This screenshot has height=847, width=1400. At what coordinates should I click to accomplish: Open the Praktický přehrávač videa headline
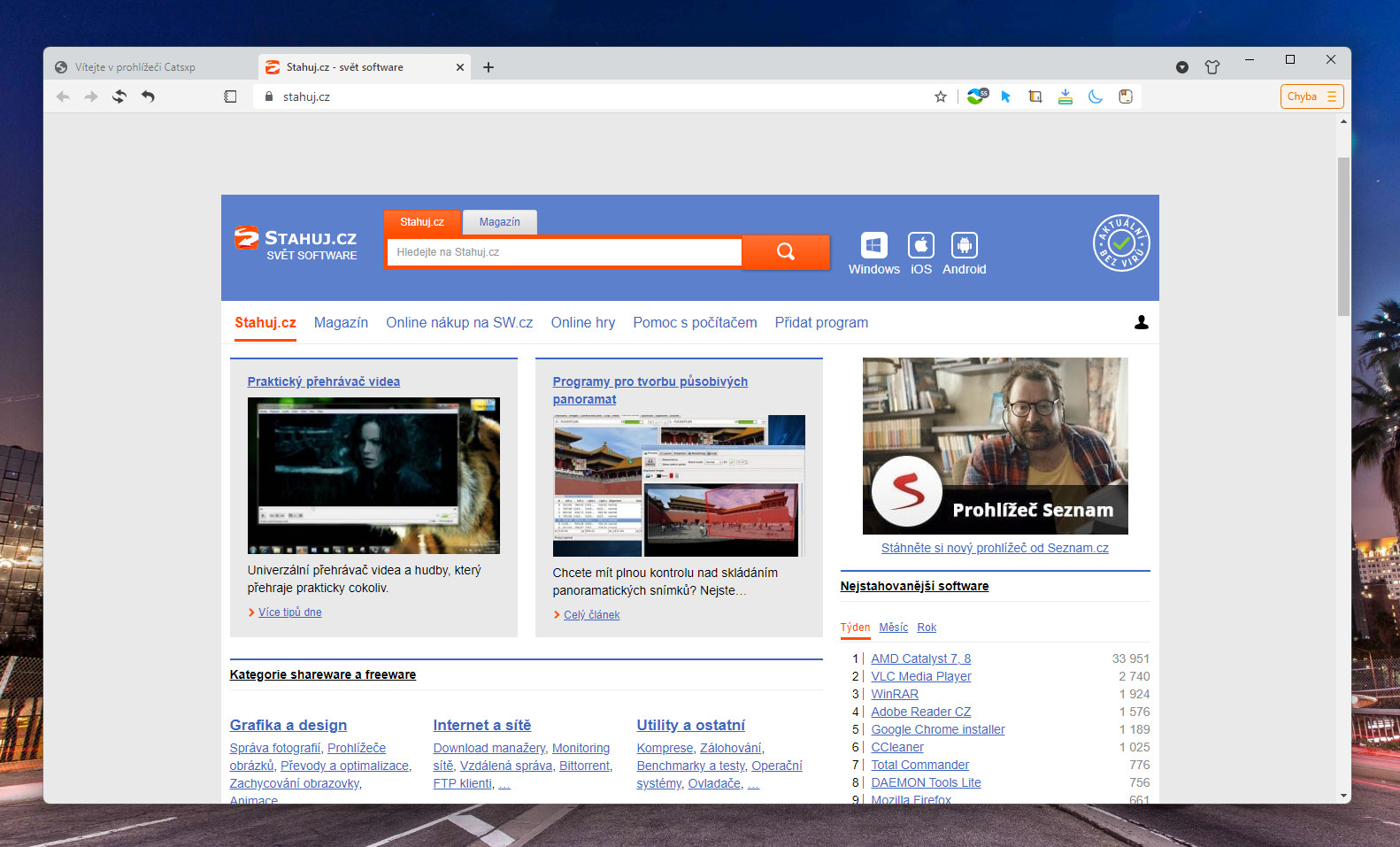(324, 381)
